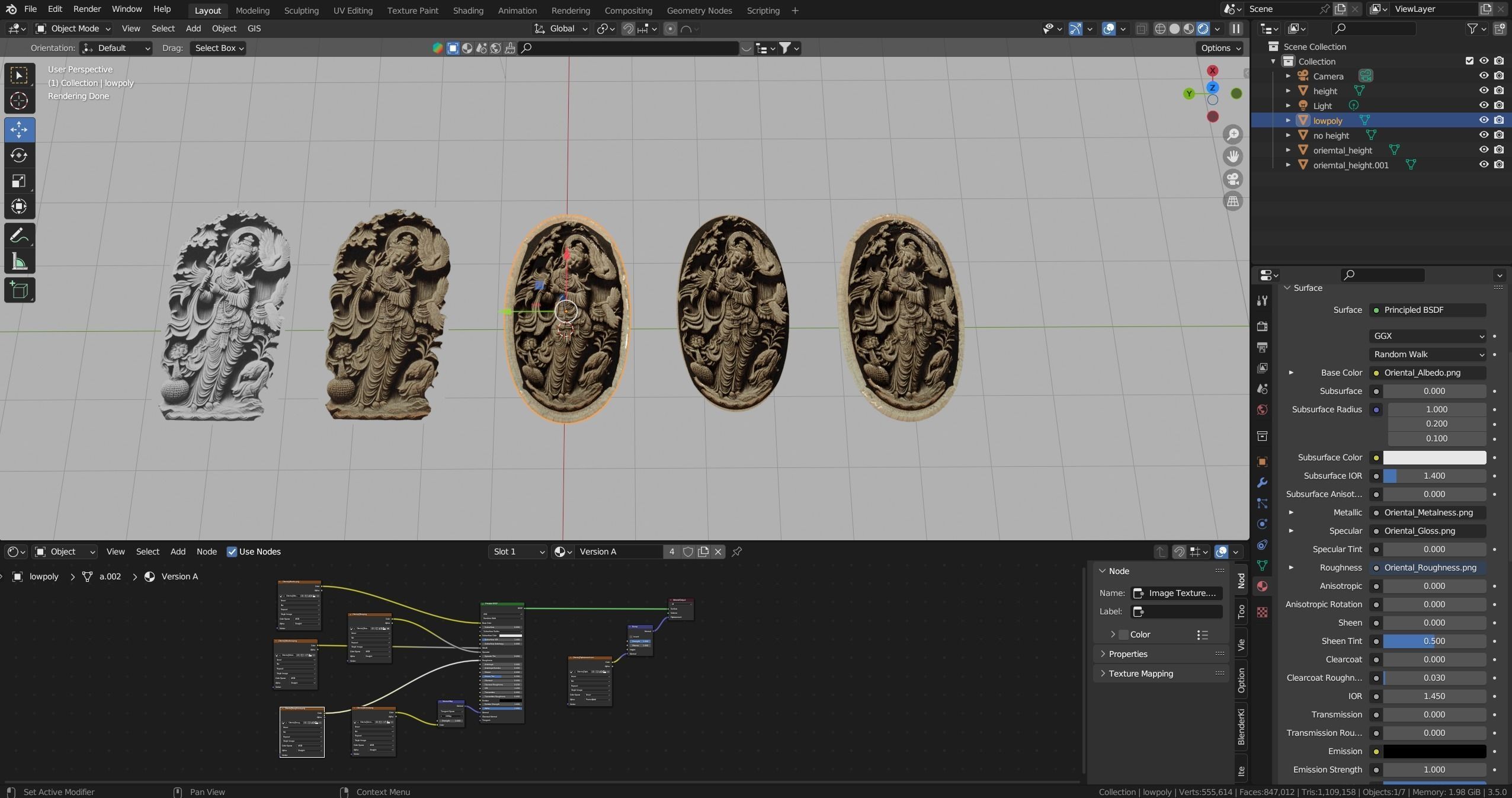Select the Select Box tool icon
This screenshot has height=798, width=1512.
(x=19, y=75)
